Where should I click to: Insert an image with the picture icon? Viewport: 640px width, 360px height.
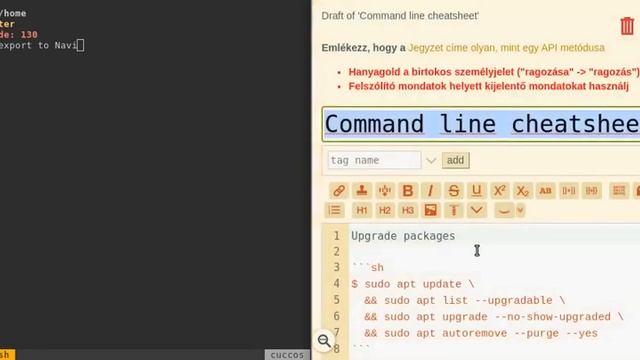pos(430,210)
